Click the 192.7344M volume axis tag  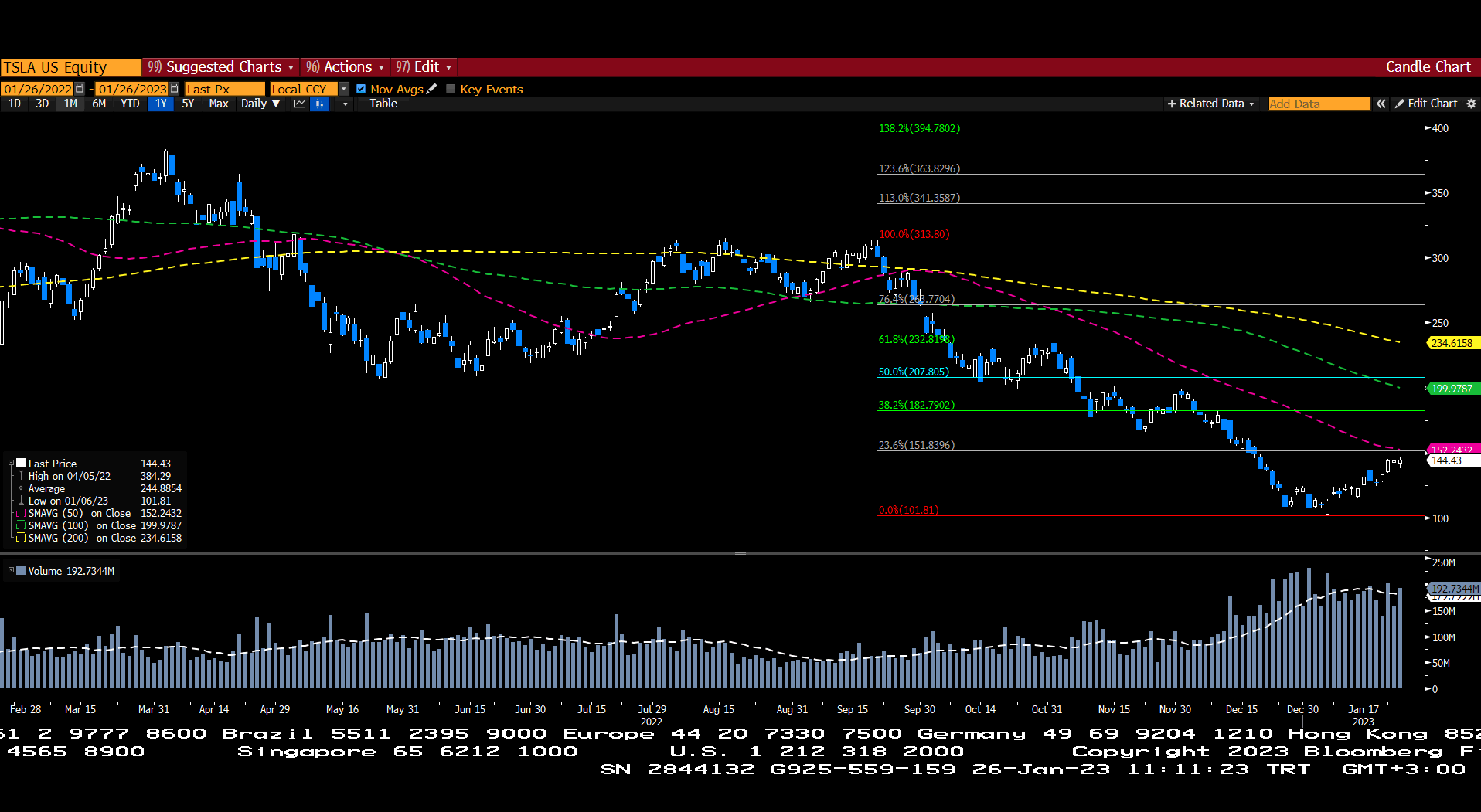[1453, 589]
